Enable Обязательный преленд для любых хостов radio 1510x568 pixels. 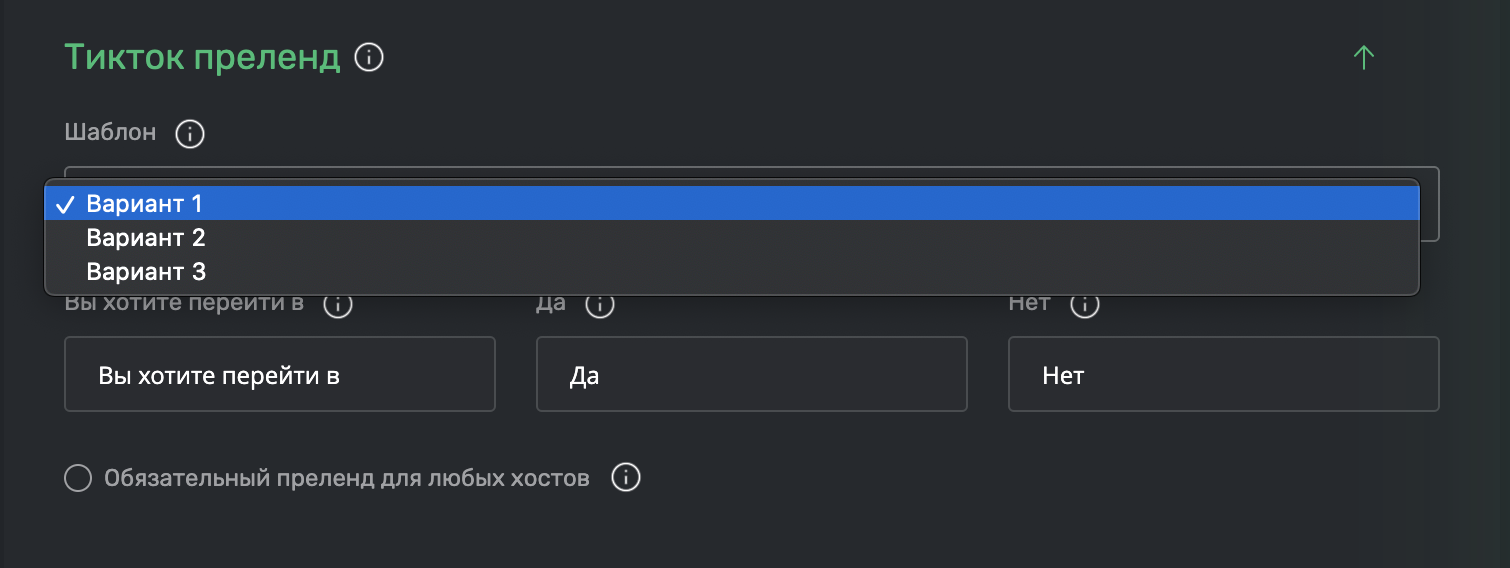point(78,478)
